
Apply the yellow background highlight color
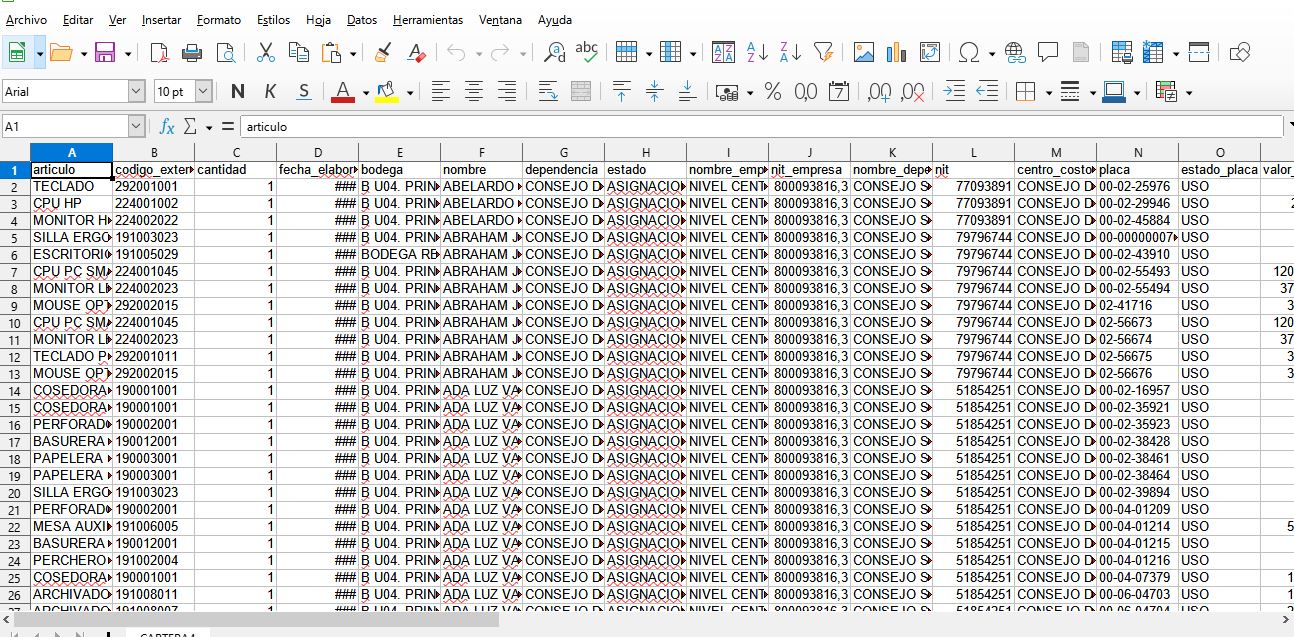click(387, 92)
